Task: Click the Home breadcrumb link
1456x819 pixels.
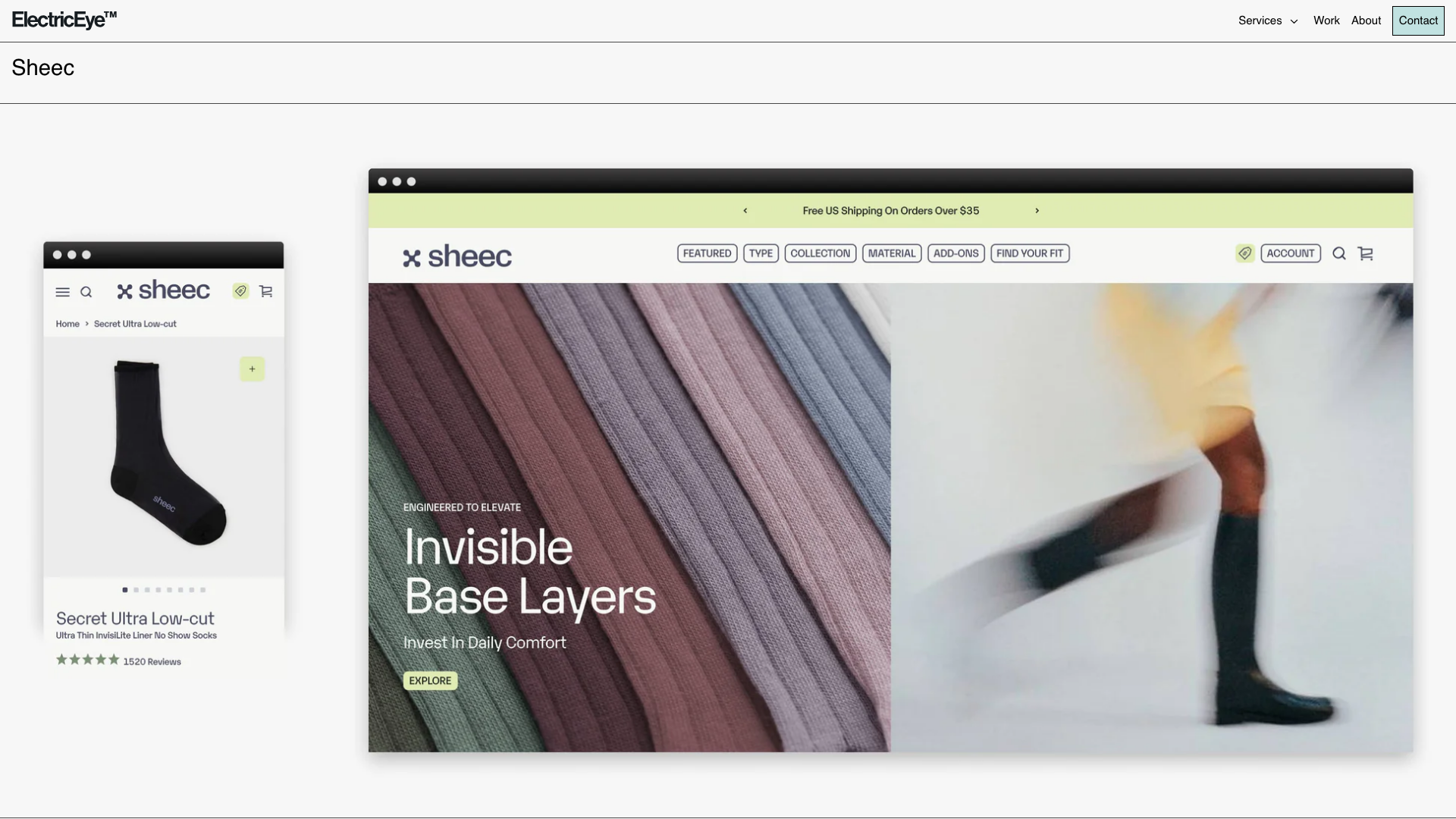Action: [67, 324]
